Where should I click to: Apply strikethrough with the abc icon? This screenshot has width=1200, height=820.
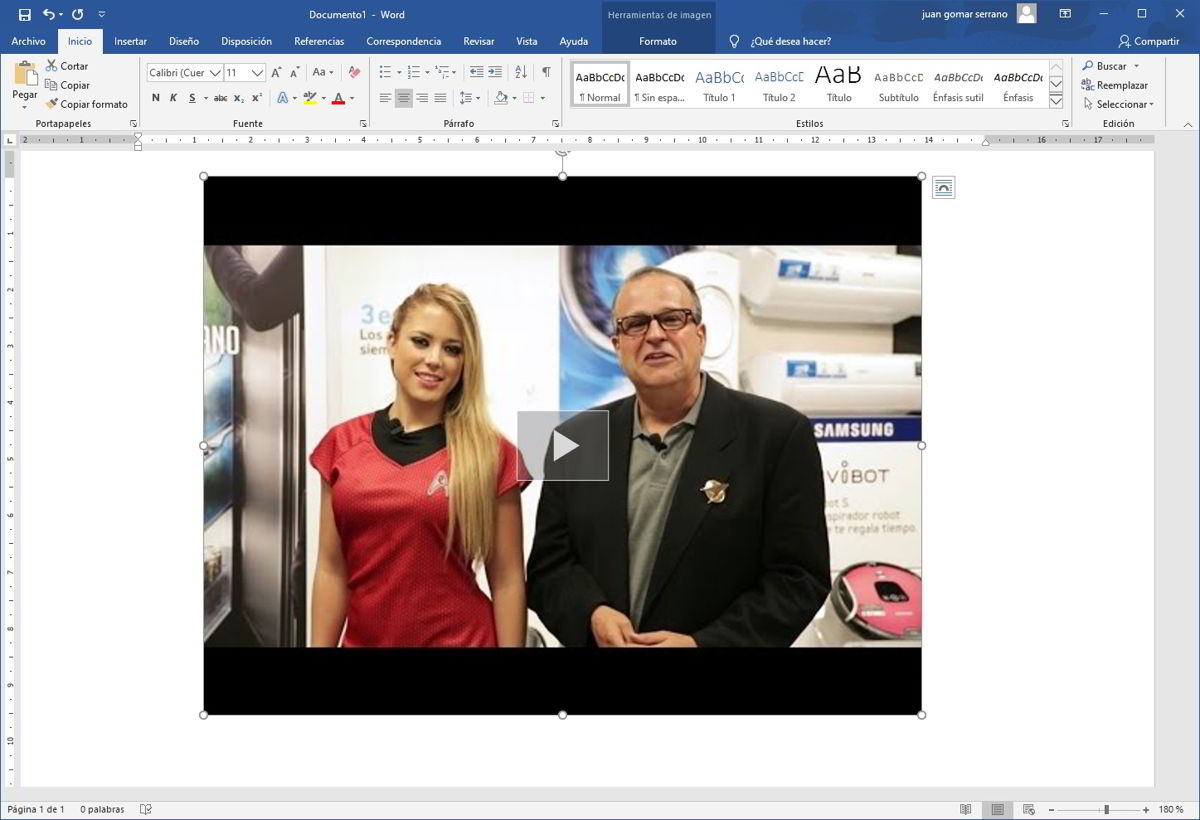[x=220, y=99]
